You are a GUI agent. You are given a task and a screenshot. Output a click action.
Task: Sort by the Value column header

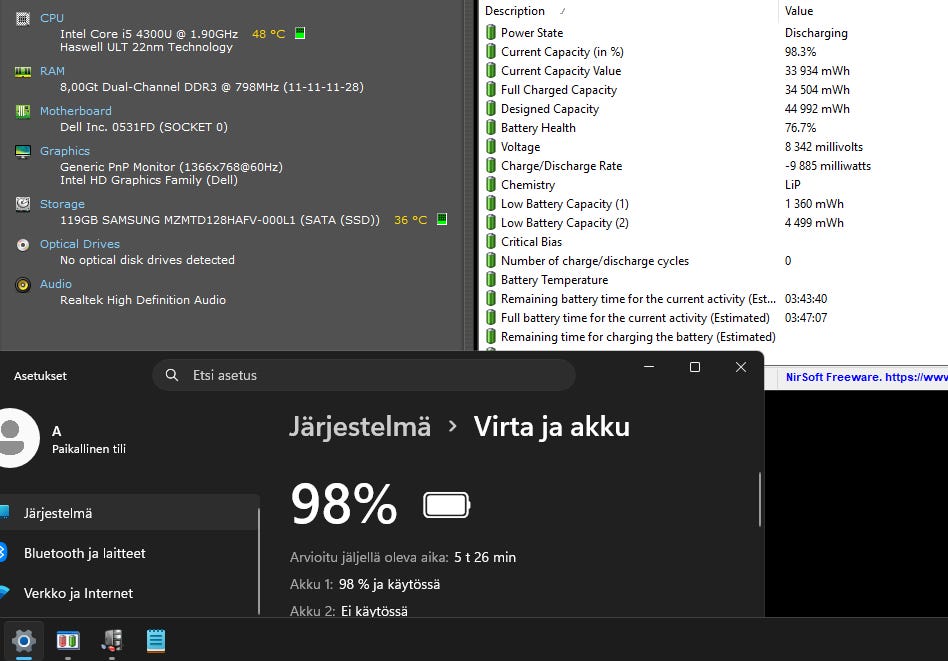click(863, 11)
